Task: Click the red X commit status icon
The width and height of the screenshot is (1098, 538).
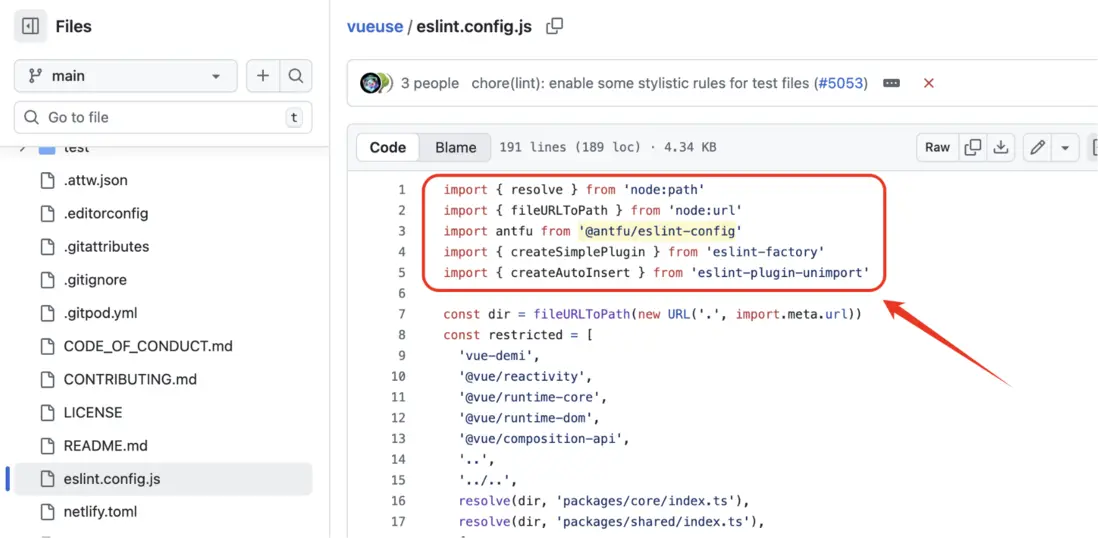Action: point(929,83)
